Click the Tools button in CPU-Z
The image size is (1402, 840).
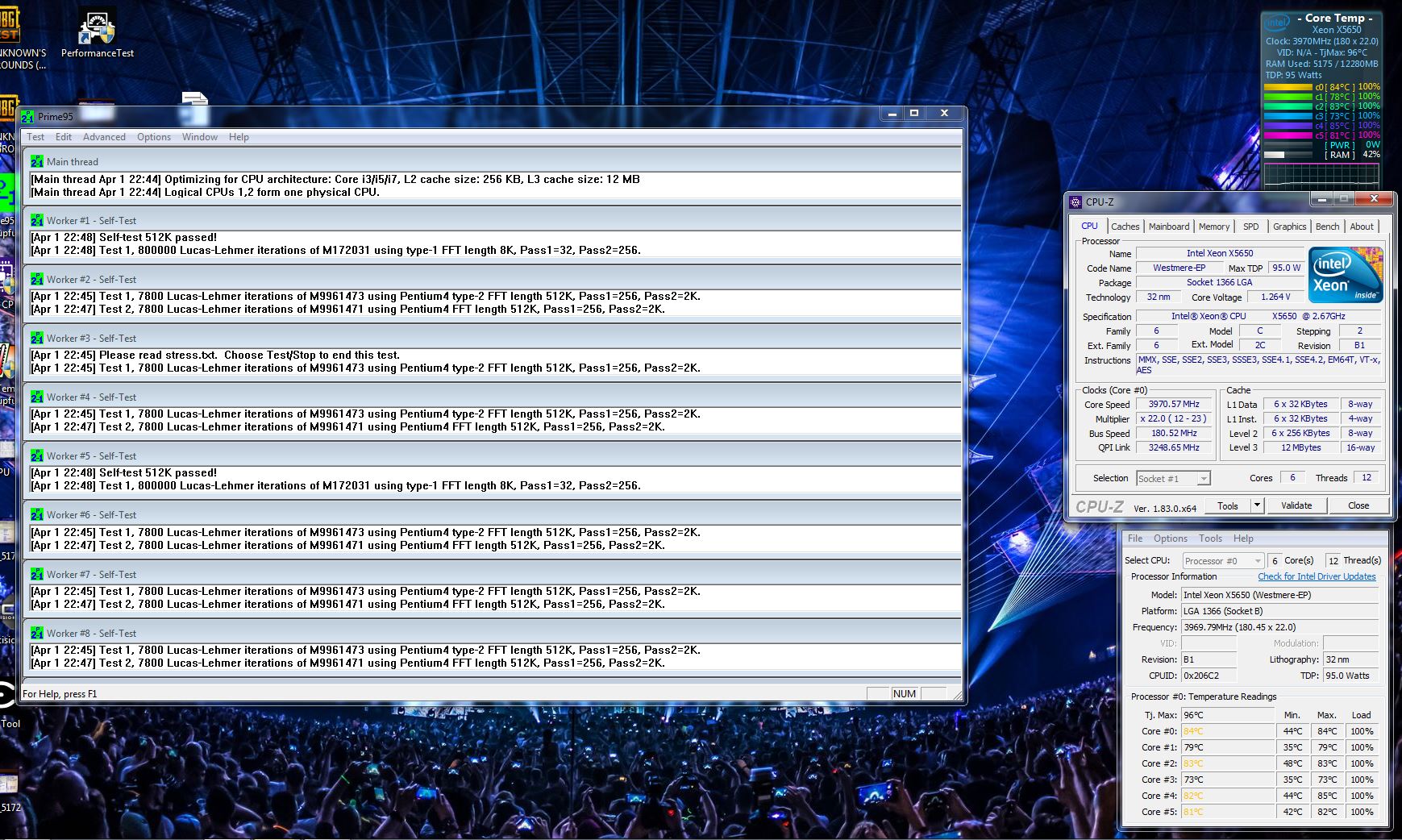click(x=1228, y=505)
